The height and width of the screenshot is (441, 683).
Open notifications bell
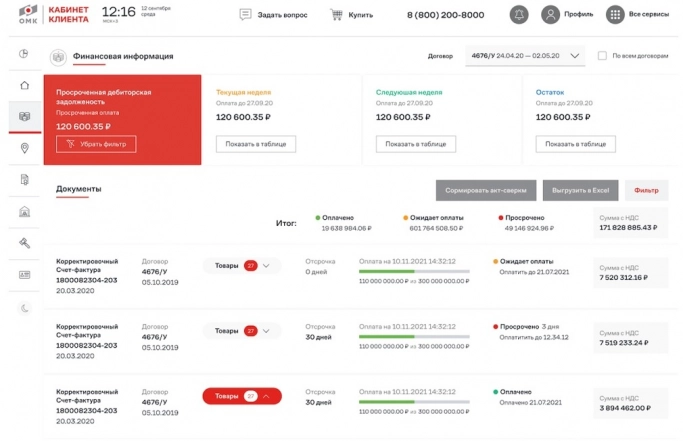(x=519, y=14)
